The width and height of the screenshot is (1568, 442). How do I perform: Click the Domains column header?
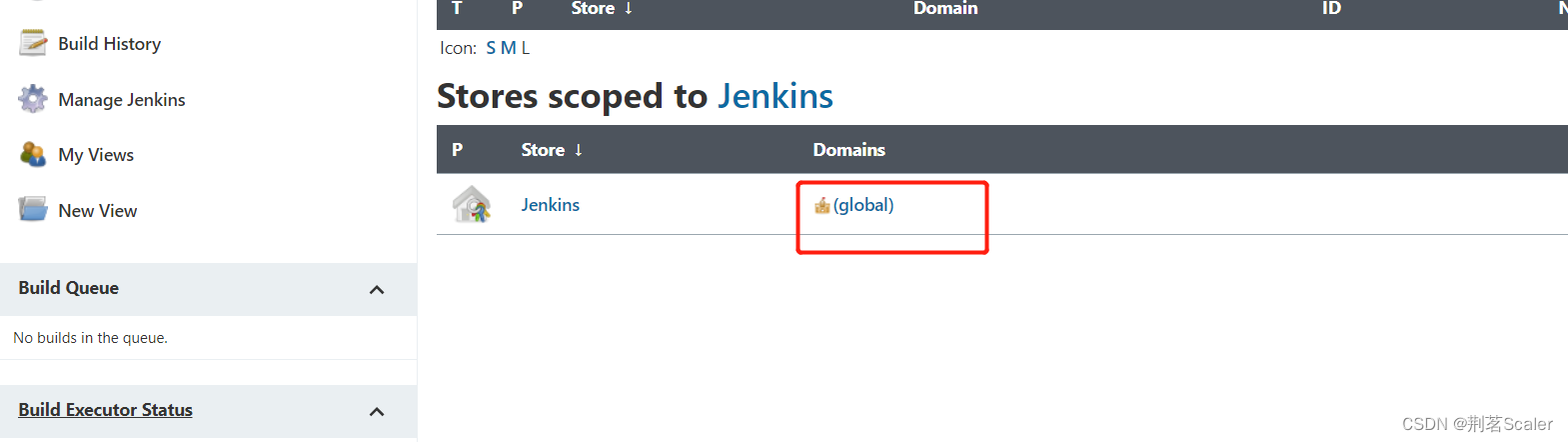[x=849, y=150]
